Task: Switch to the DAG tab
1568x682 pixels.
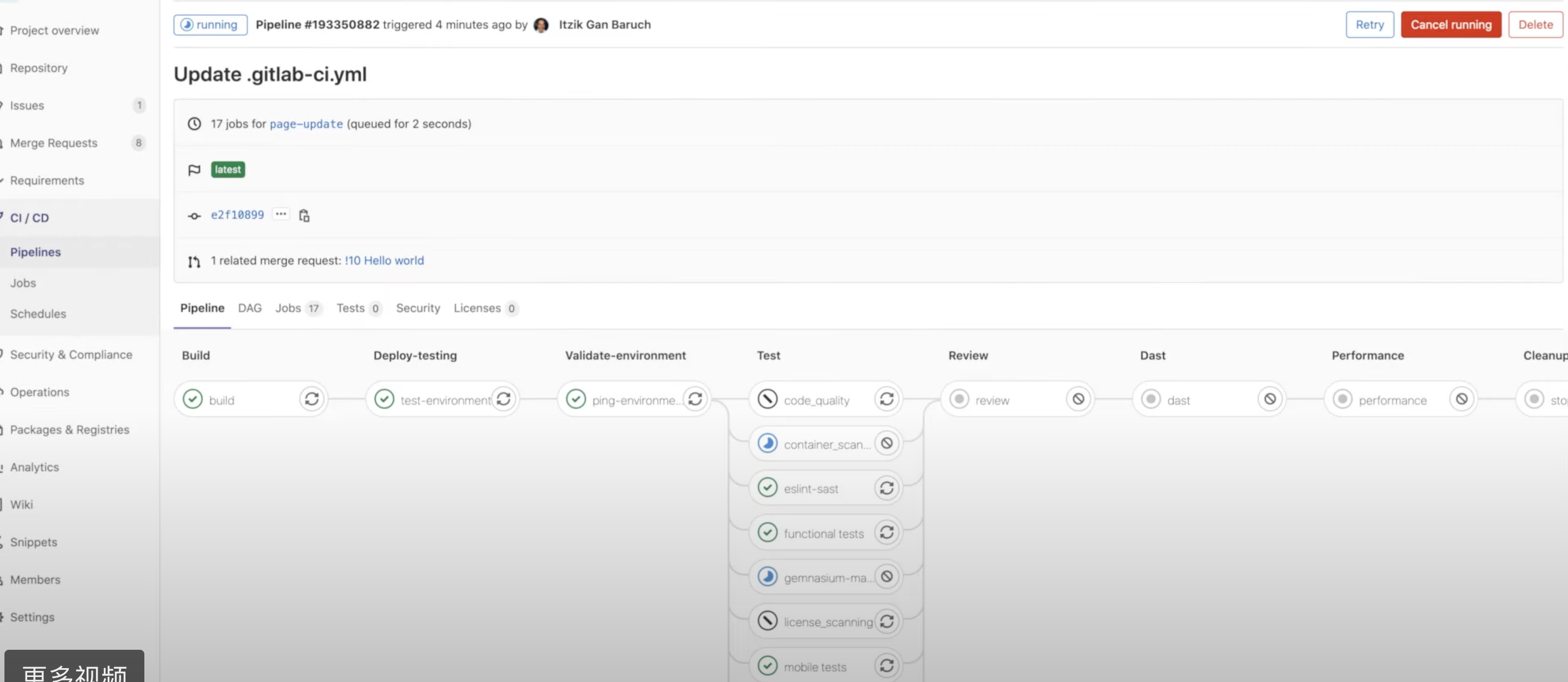Action: pos(249,308)
